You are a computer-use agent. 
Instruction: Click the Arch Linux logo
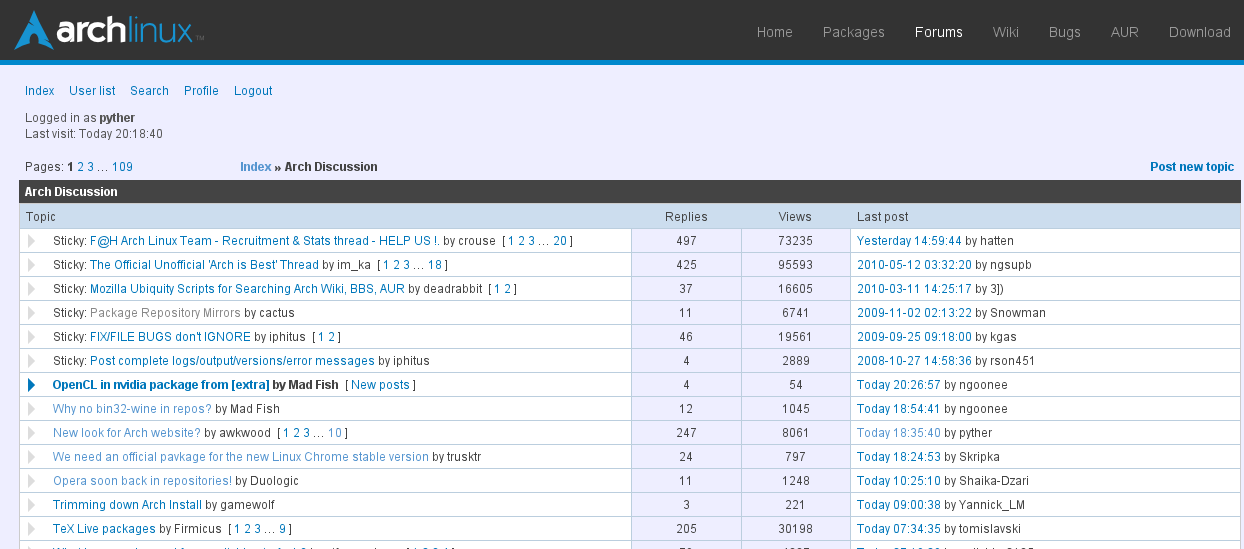pyautogui.click(x=109, y=30)
